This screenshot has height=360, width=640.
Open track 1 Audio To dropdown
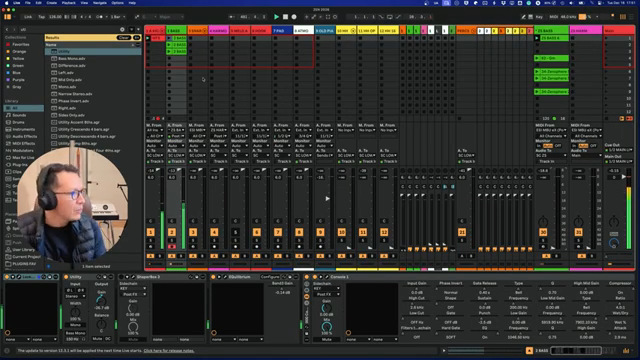155,156
